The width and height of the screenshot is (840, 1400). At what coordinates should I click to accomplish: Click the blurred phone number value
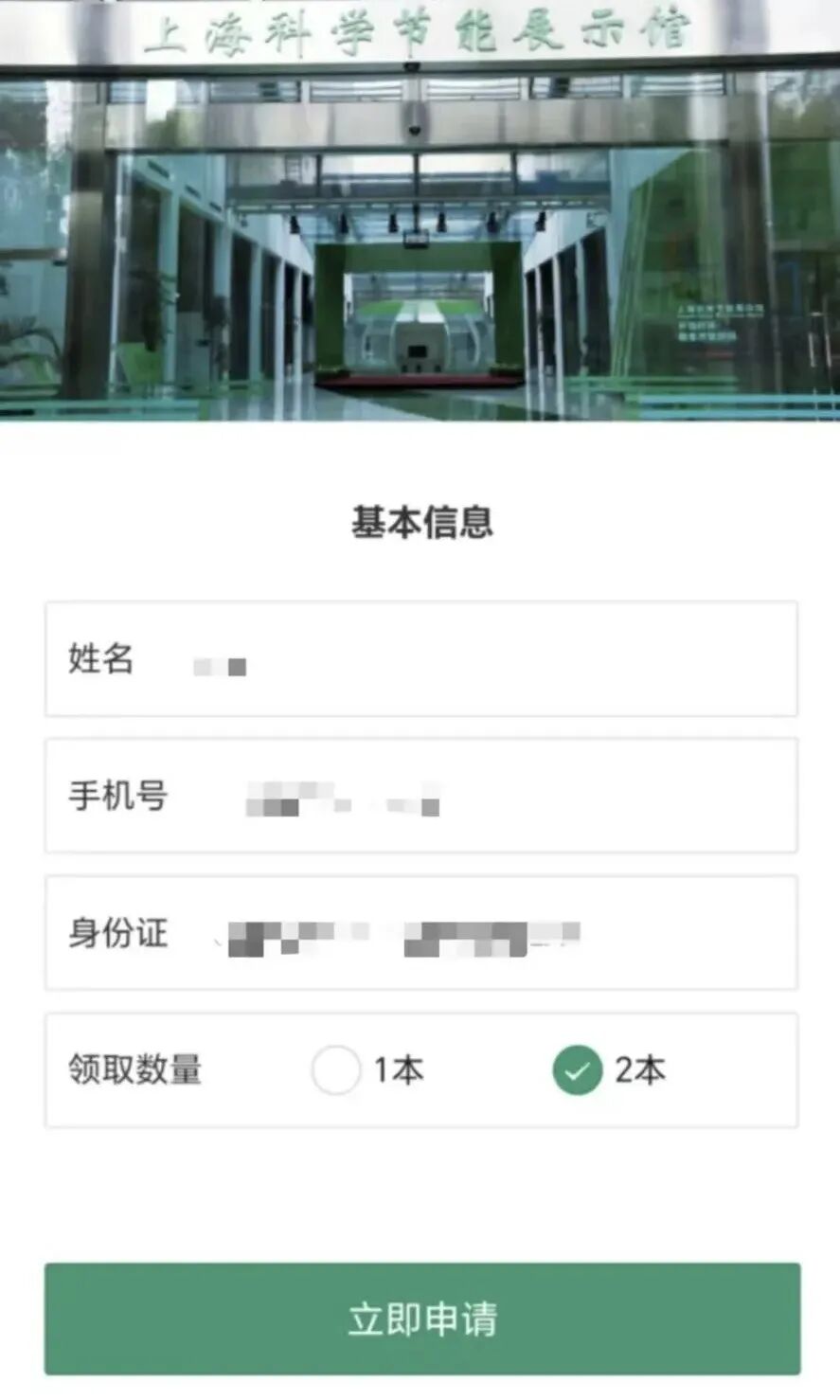[x=343, y=799]
